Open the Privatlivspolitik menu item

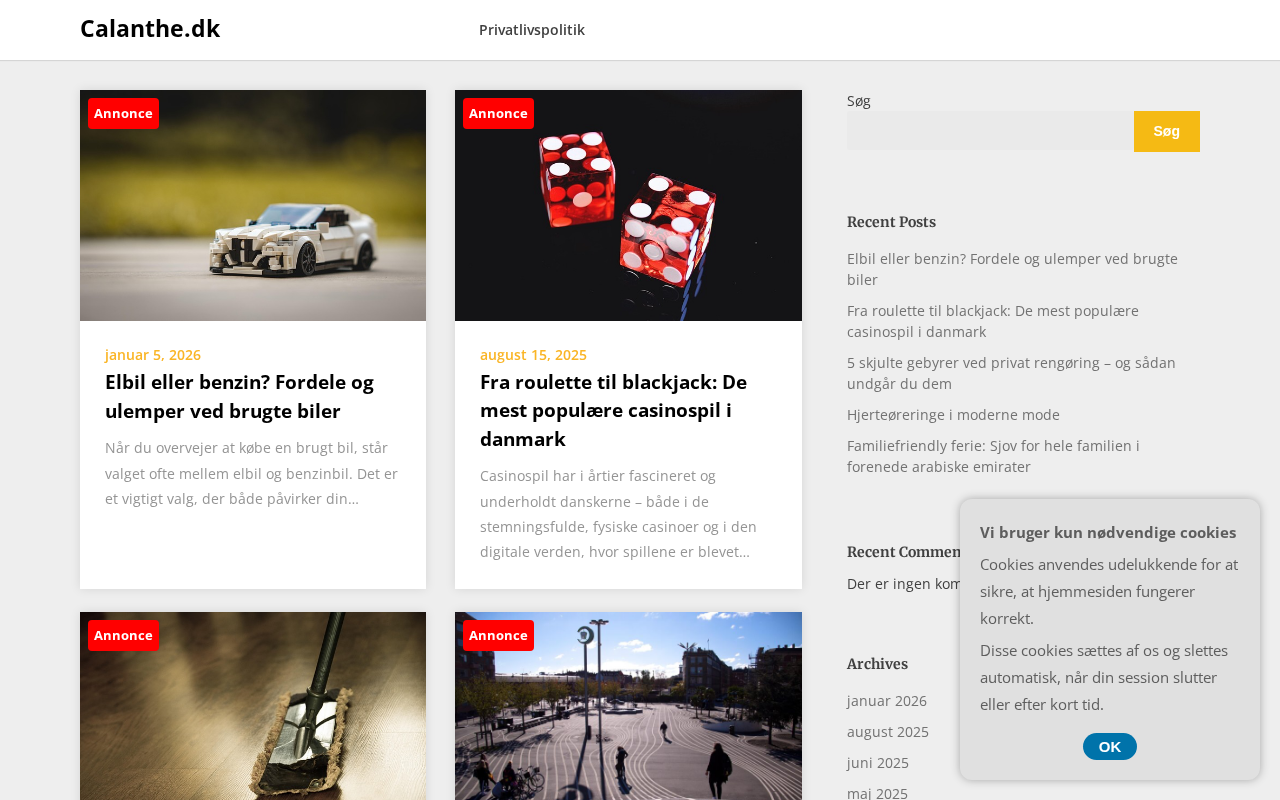(x=532, y=30)
